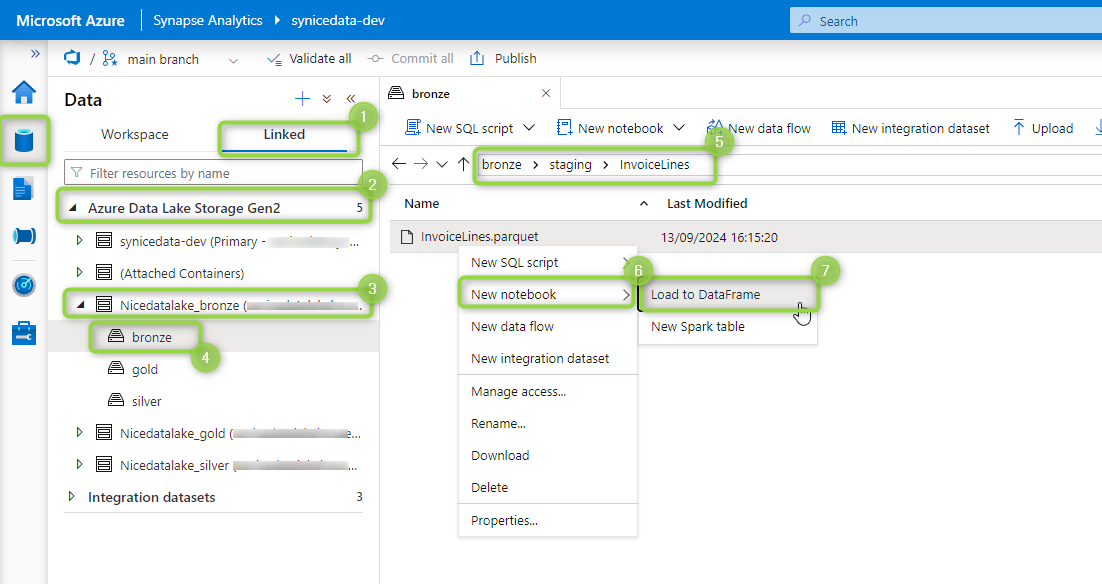Click the Azure DevOps repo icon
This screenshot has width=1102, height=584.
coord(72,58)
